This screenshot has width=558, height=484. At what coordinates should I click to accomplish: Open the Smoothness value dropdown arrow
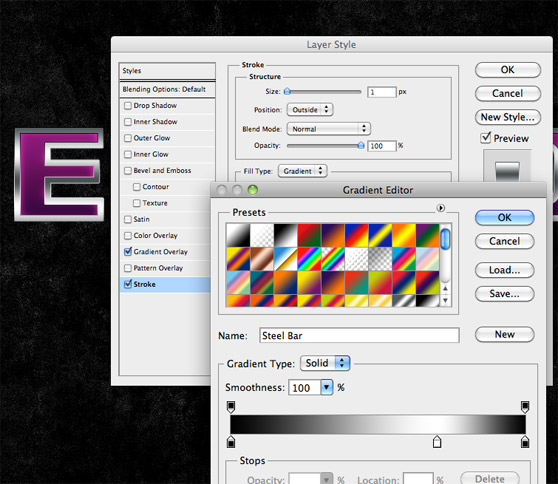(327, 387)
